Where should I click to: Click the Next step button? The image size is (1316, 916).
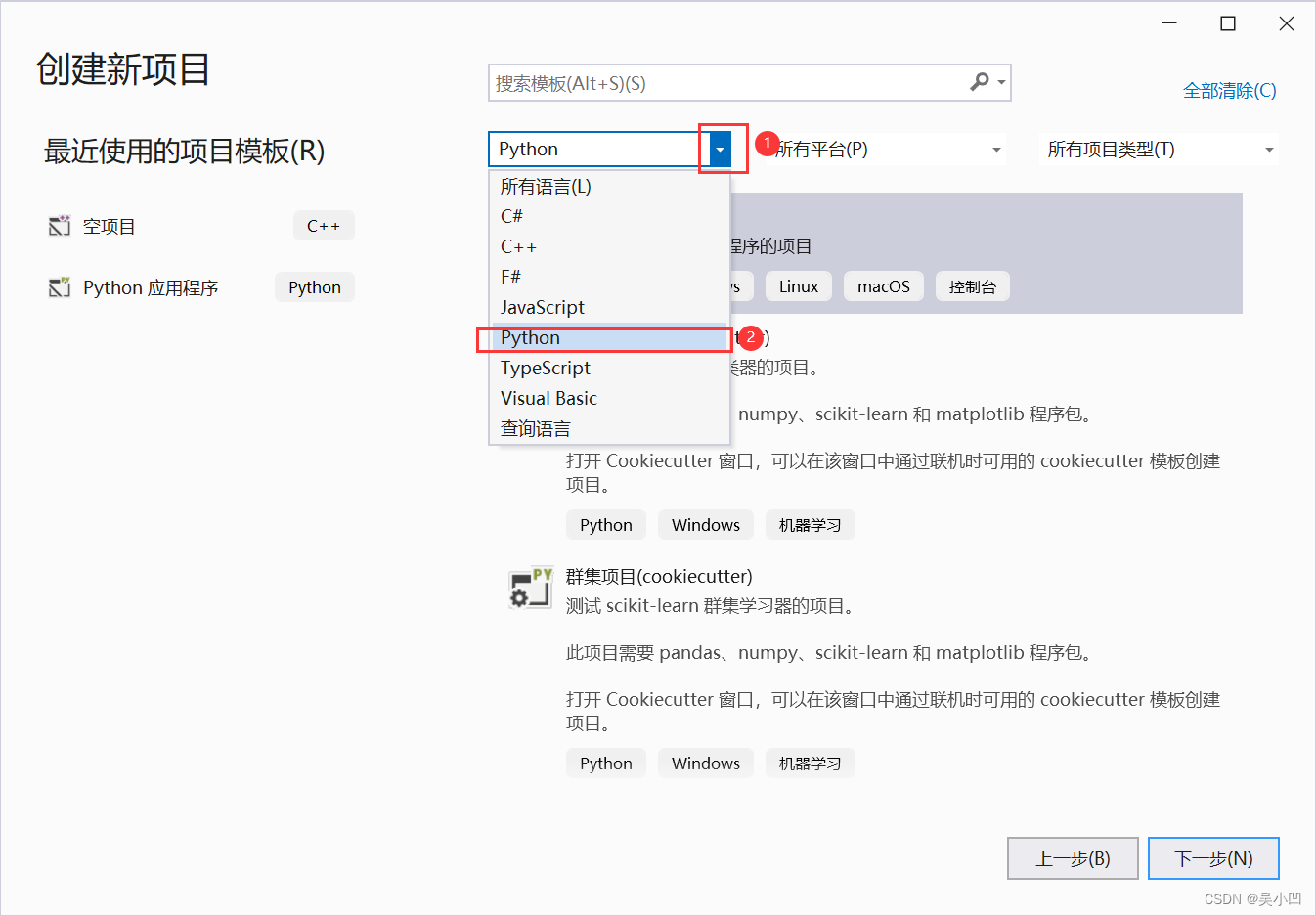1213,858
